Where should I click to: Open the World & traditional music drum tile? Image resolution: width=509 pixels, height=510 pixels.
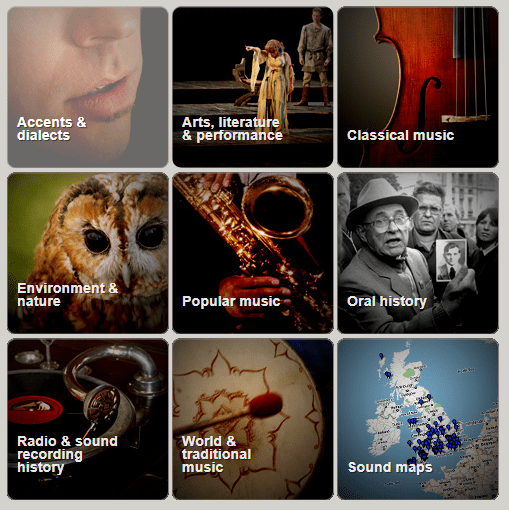253,419
